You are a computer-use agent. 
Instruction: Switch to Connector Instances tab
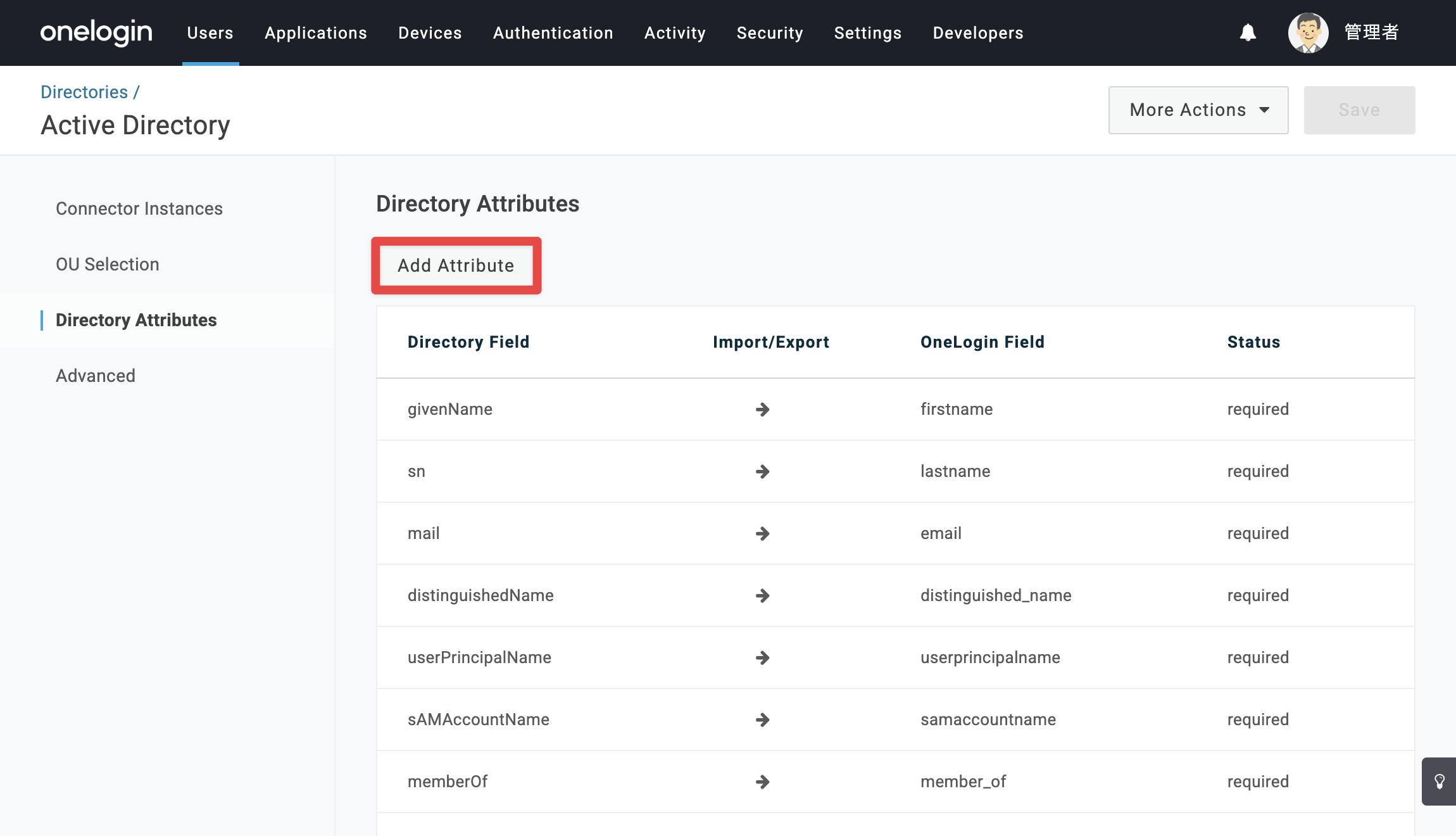pos(139,209)
